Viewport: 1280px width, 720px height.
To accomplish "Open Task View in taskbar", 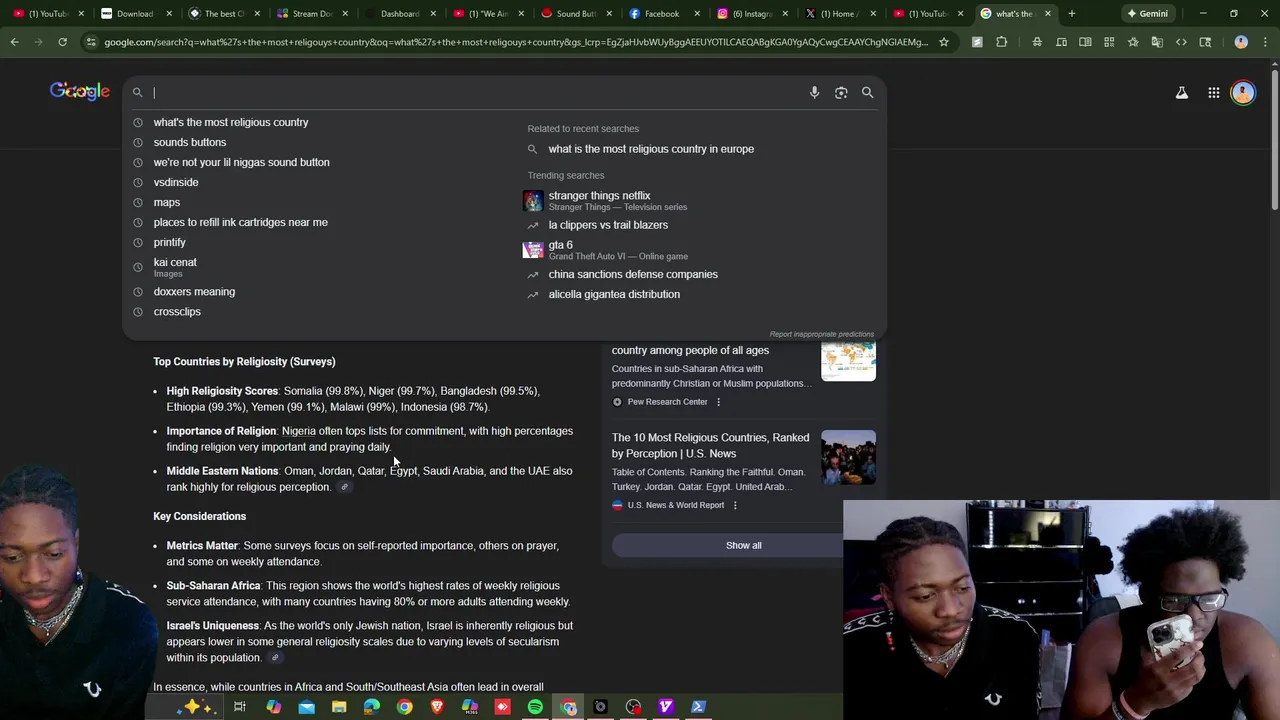I will click(x=240, y=707).
